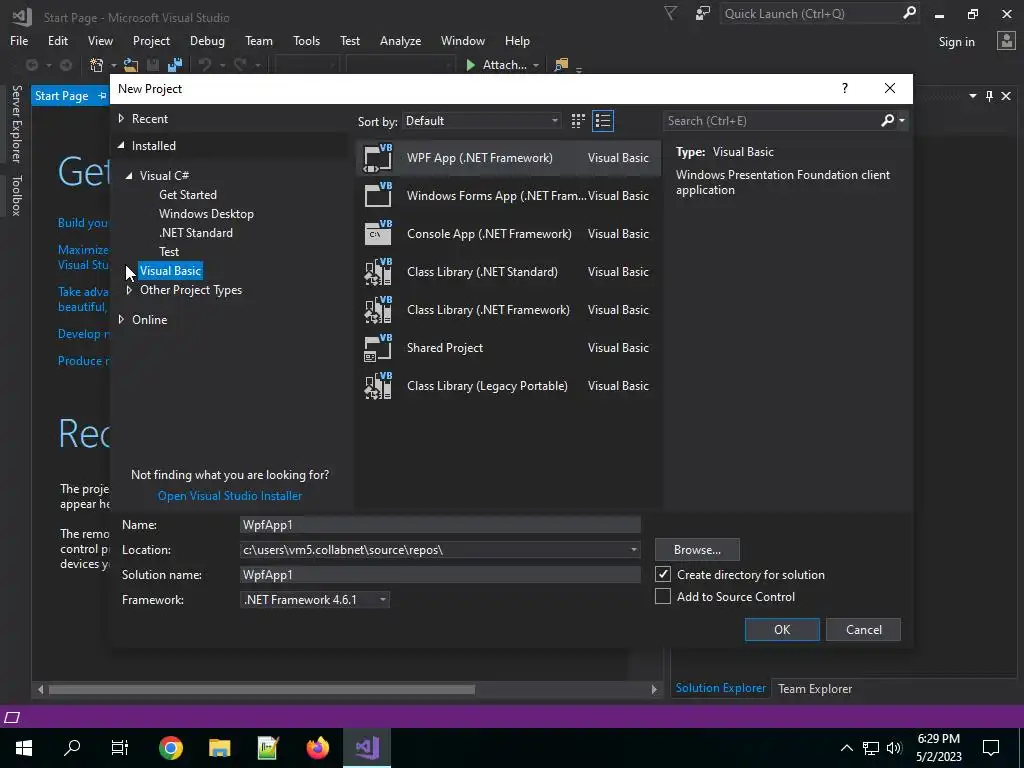
Task: Click the Start Page horizontal scrollbar
Action: 261,690
